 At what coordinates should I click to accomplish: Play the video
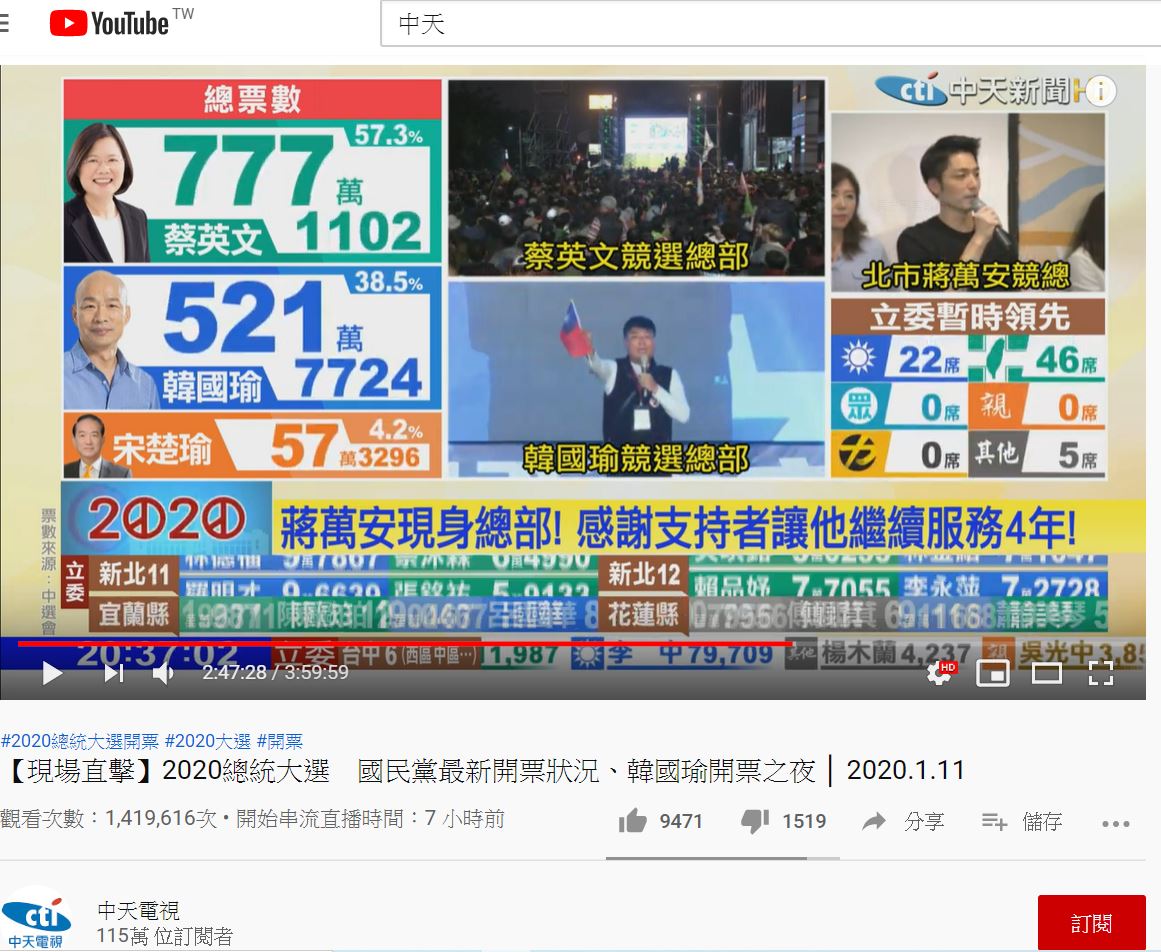pyautogui.click(x=52, y=673)
